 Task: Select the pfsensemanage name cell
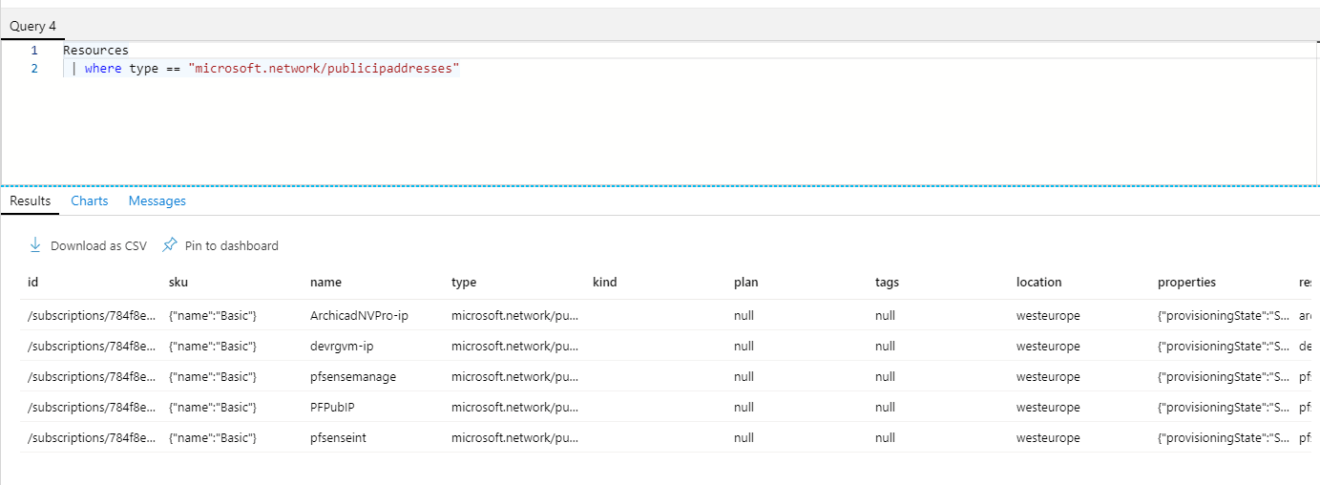coord(353,377)
